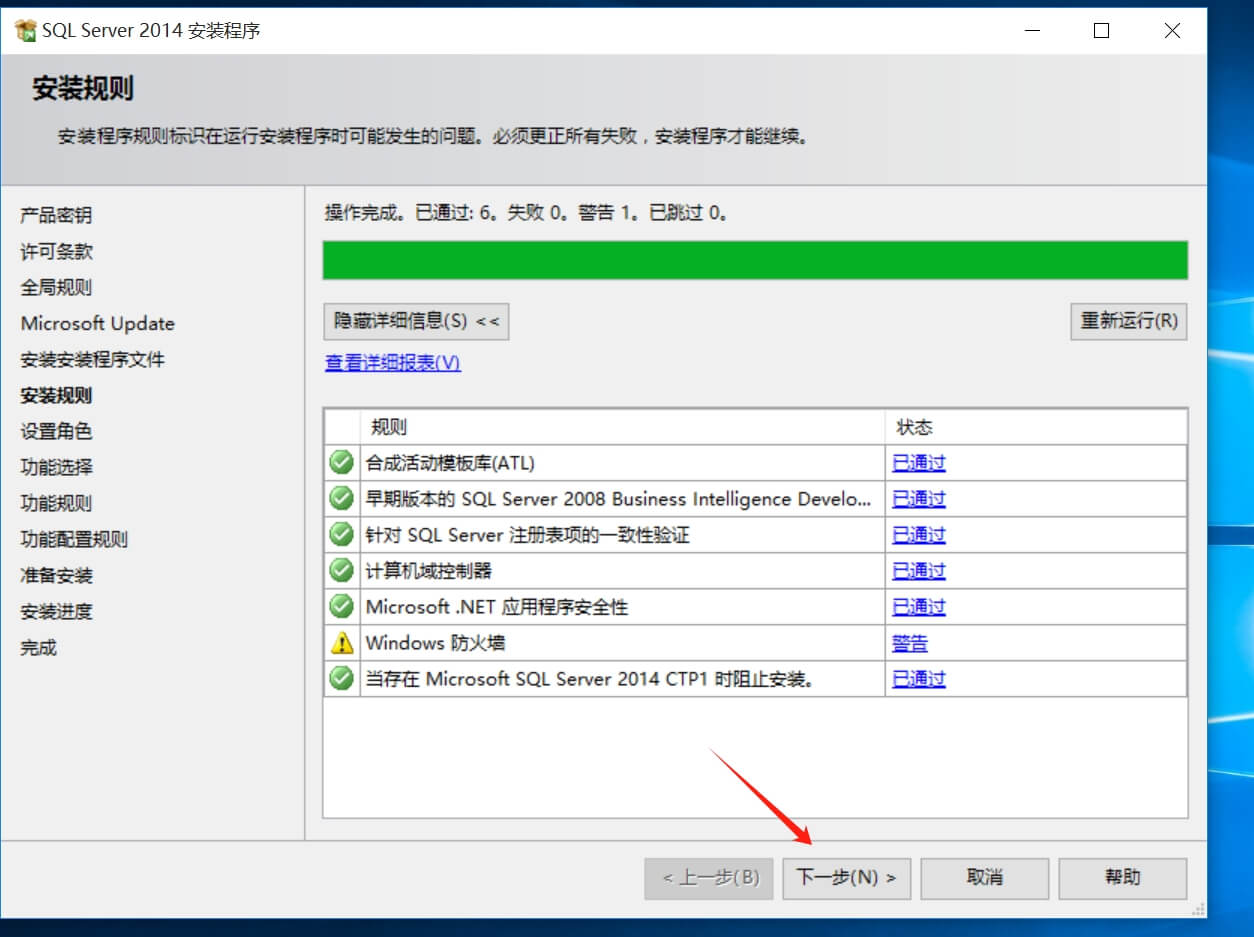Click the 规则 column header

[388, 428]
